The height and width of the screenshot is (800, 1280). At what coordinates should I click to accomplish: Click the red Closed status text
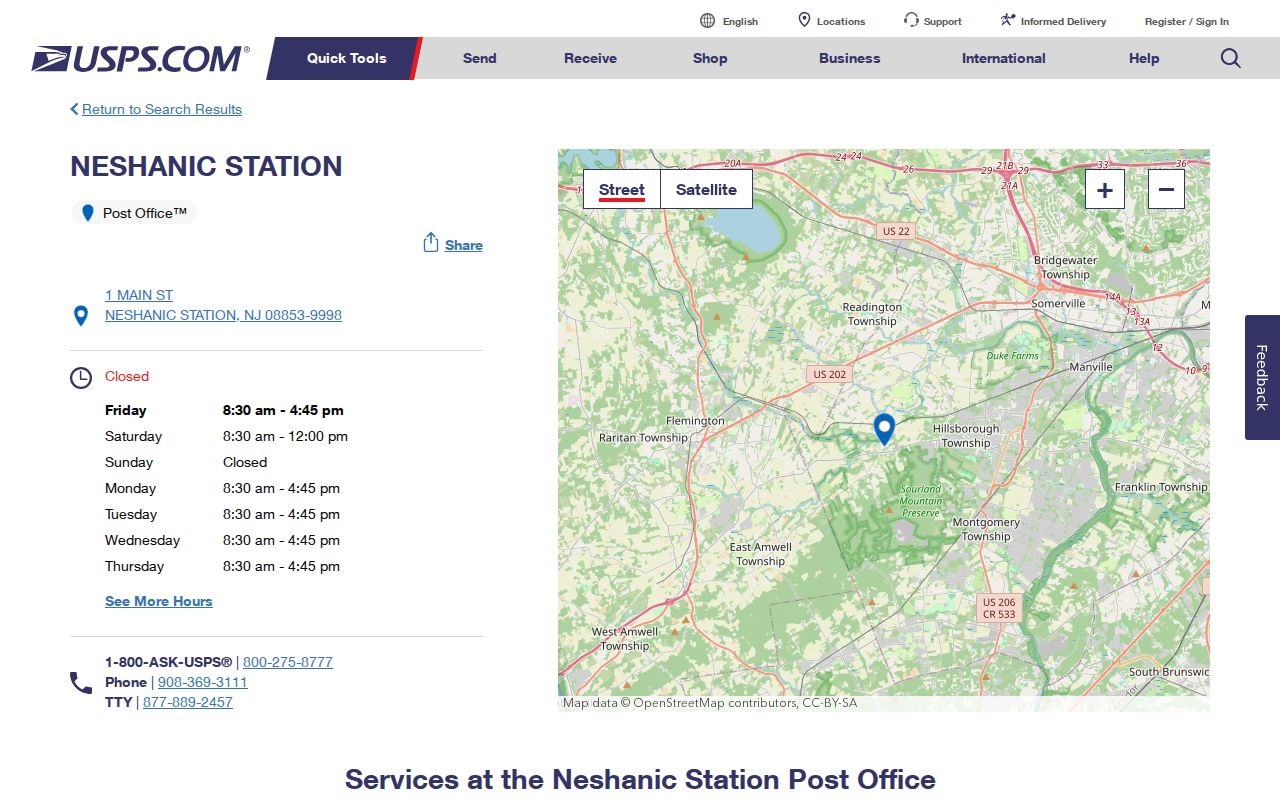click(127, 376)
